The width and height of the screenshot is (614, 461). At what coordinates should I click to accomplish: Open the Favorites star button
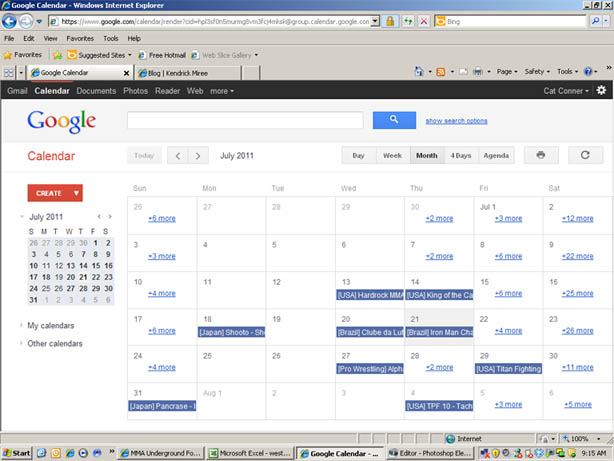pyautogui.click(x=23, y=55)
